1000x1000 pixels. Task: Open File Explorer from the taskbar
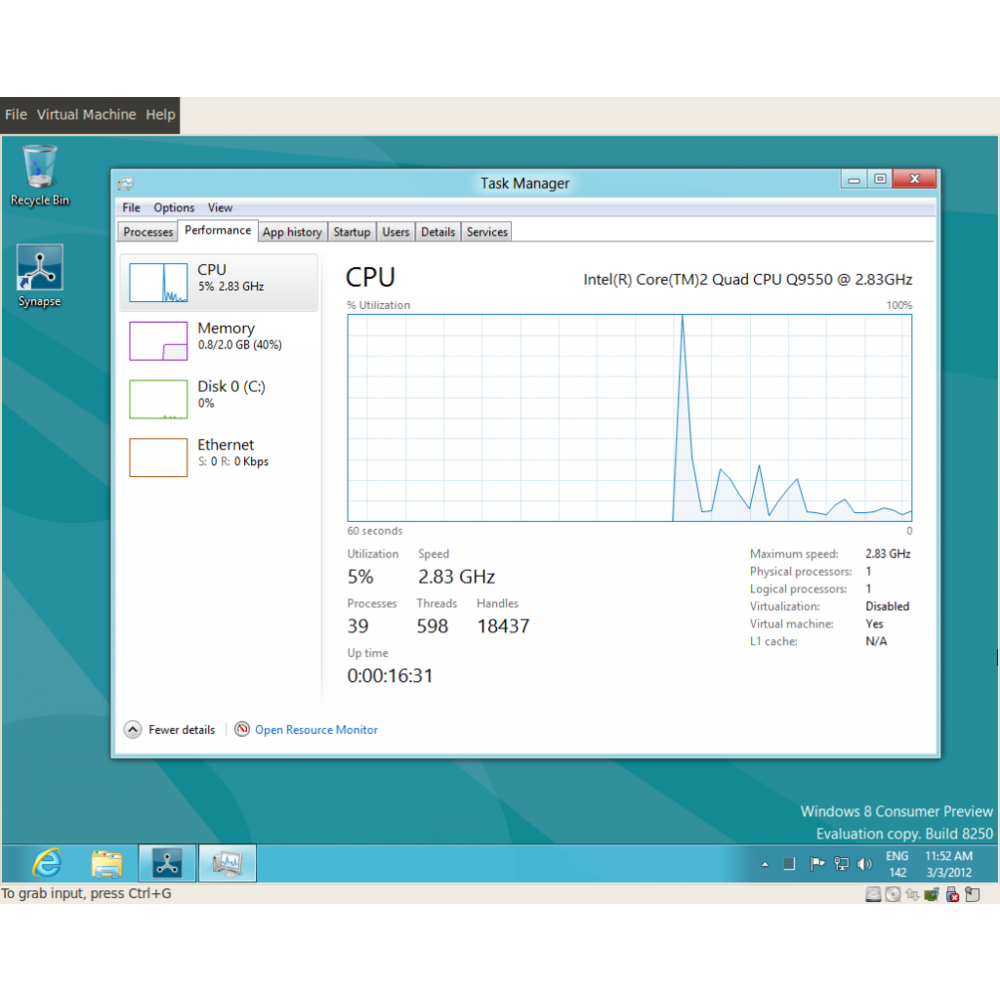click(107, 863)
